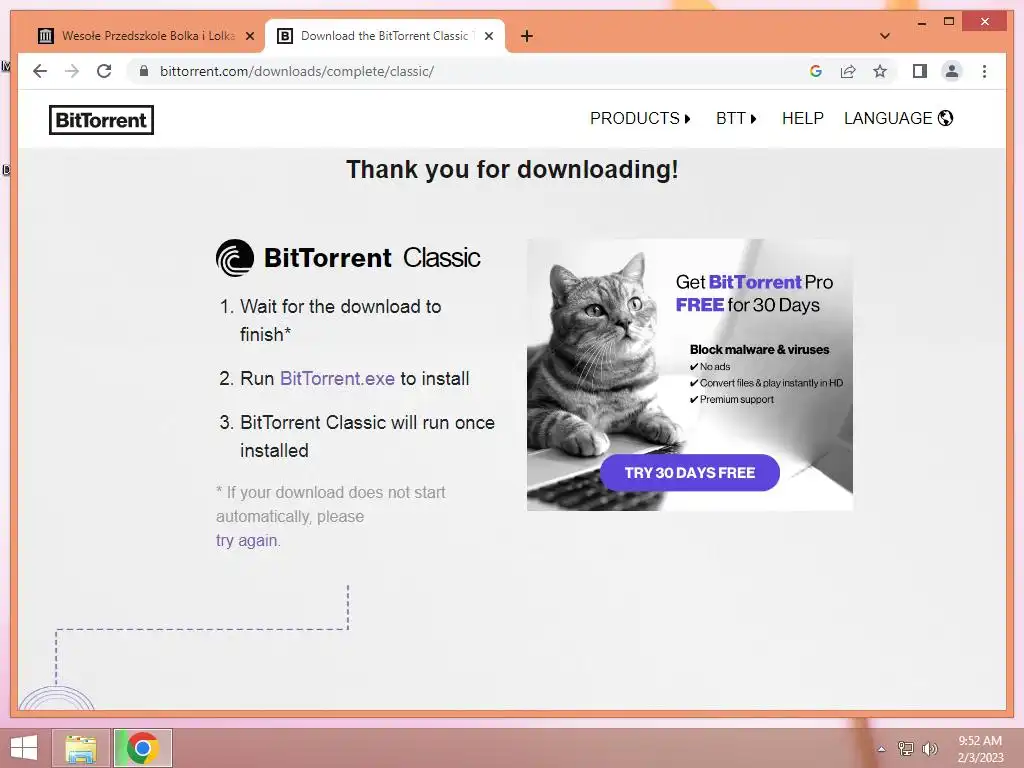Expand the BTT menu
Screen dimensions: 1024x768
(x=736, y=118)
